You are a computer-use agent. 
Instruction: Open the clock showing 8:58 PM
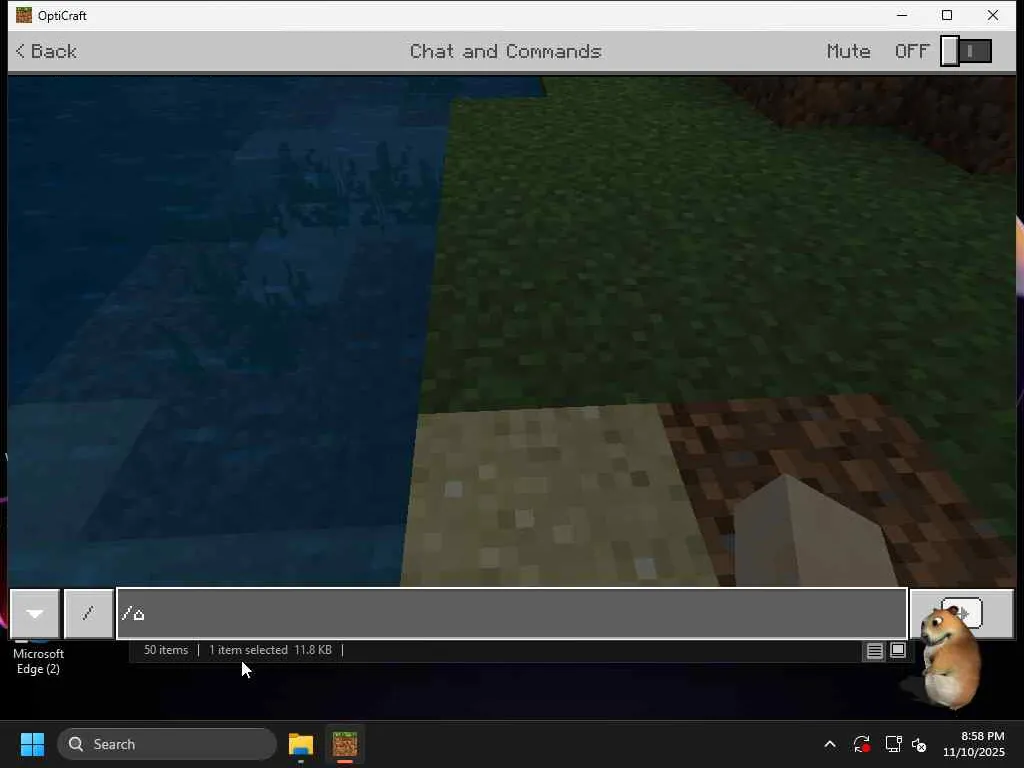point(974,744)
